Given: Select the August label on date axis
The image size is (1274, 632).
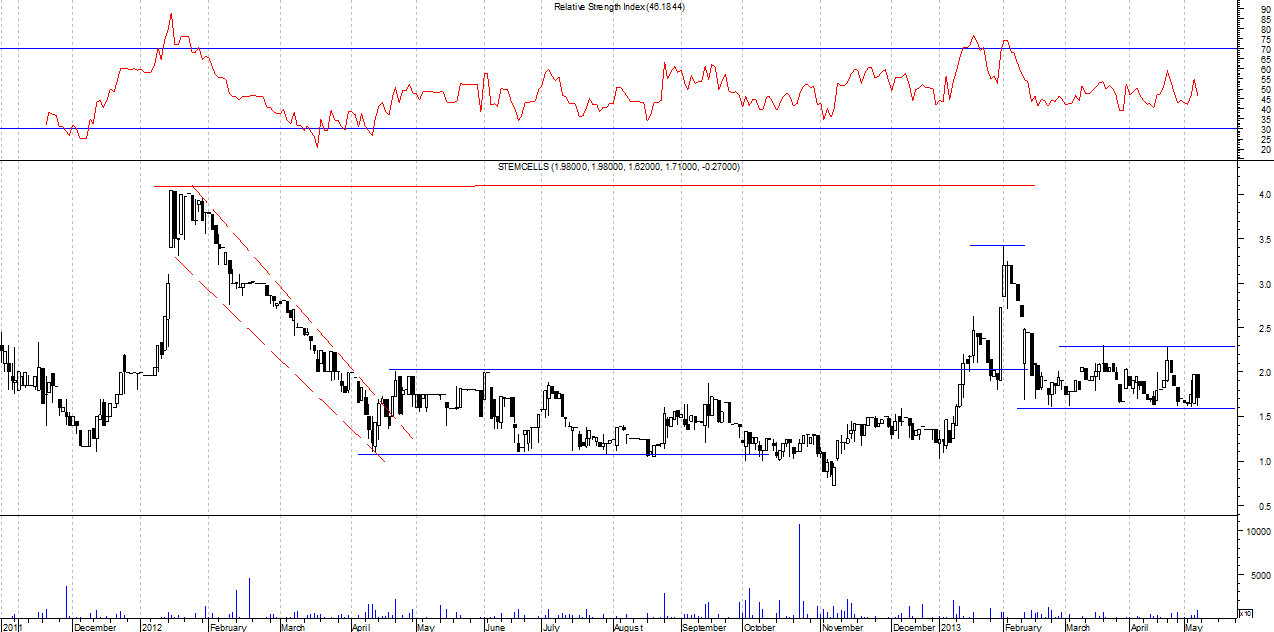Looking at the screenshot, I should click(629, 627).
